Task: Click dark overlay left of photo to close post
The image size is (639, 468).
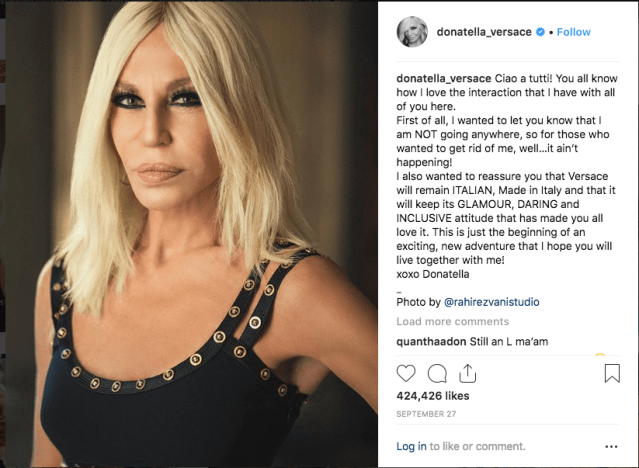Action: [x=2, y=234]
